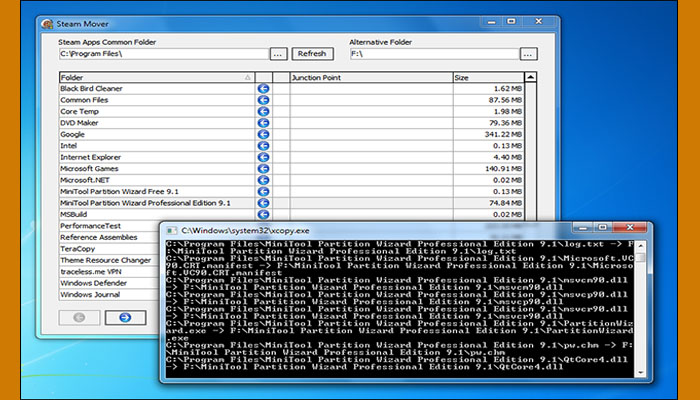Click the arrow icon in Microsoft.NET row
700x400 pixels.
coord(263,180)
